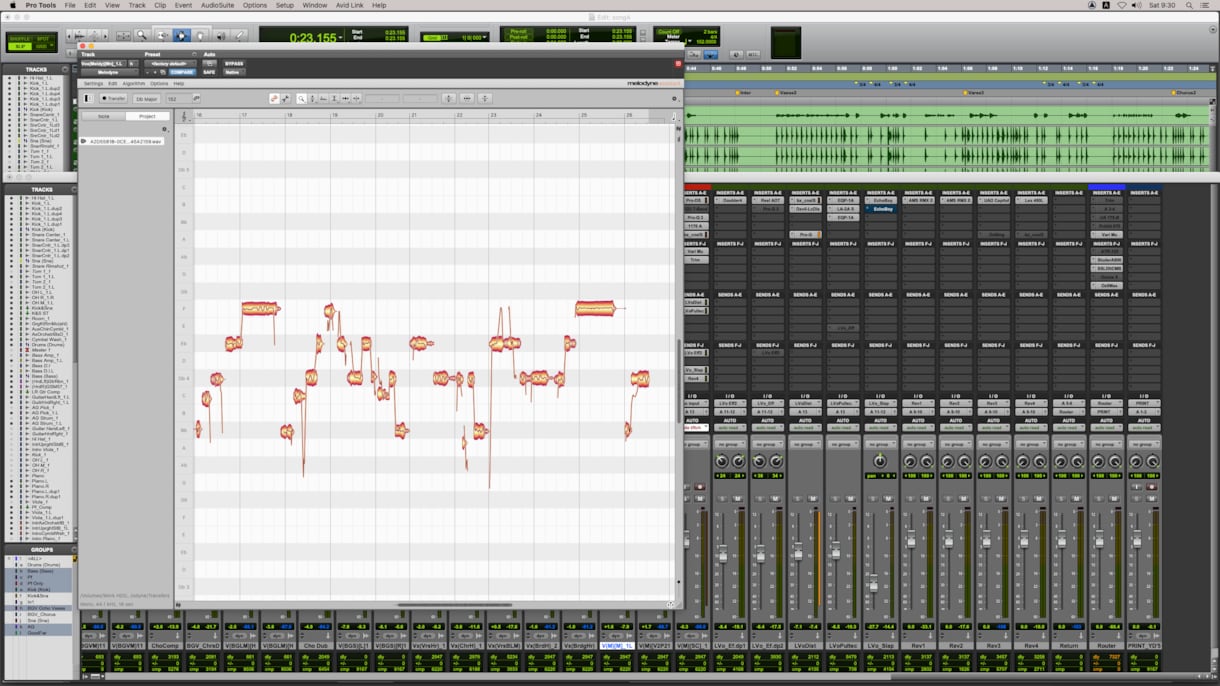This screenshot has height=686, width=1220.
Task: Open the Setup menu
Action: pos(285,5)
